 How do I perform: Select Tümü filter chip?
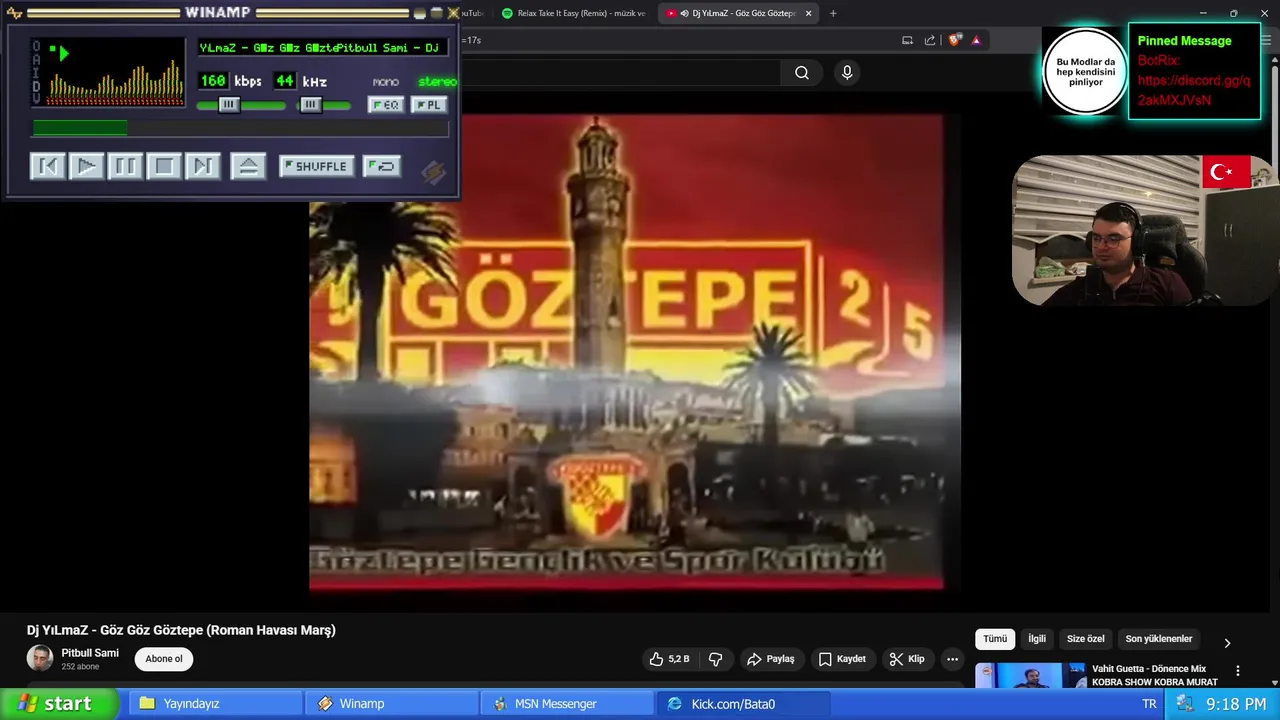pyautogui.click(x=995, y=639)
